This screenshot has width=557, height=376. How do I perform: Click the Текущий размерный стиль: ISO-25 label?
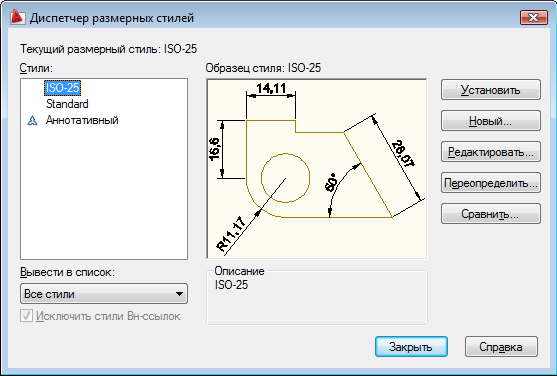108,49
